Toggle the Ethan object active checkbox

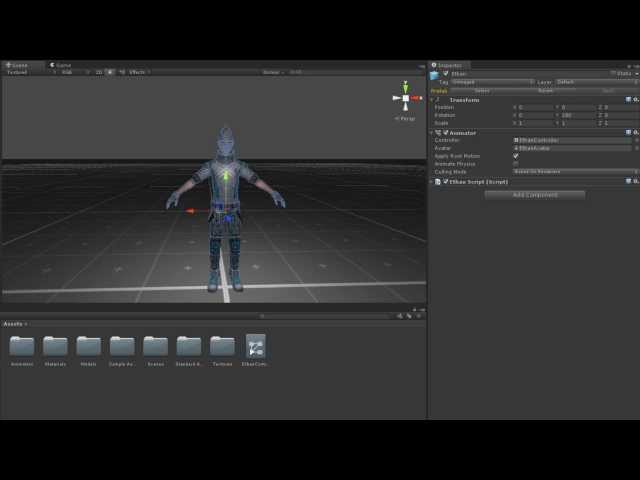(x=446, y=73)
